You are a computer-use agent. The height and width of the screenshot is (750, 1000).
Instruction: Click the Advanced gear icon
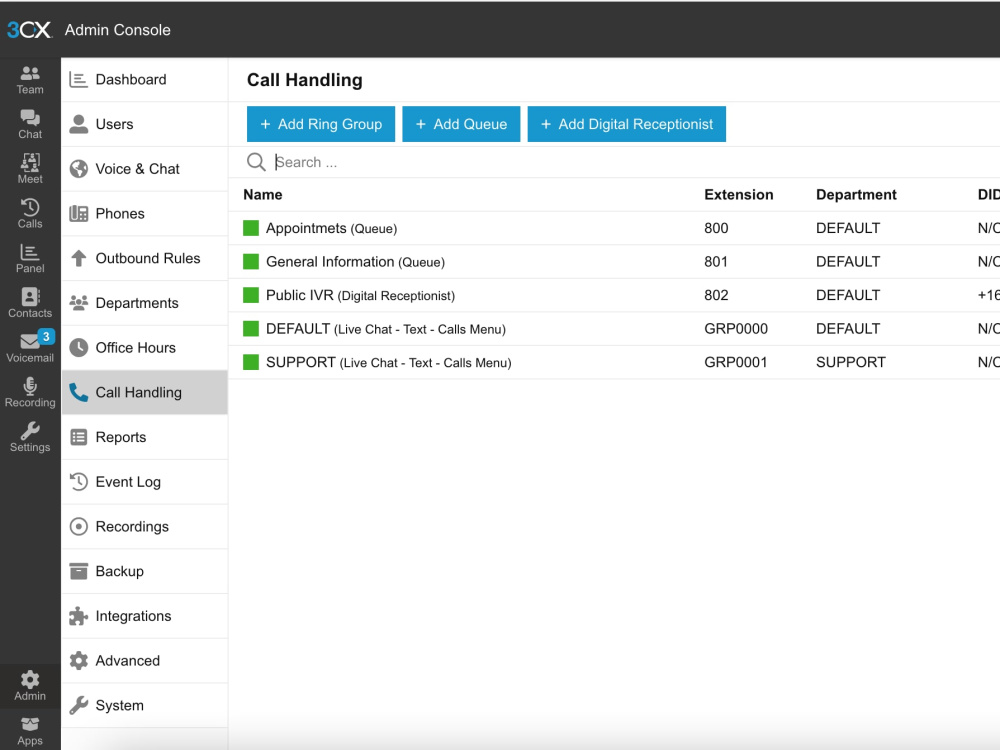tap(78, 661)
